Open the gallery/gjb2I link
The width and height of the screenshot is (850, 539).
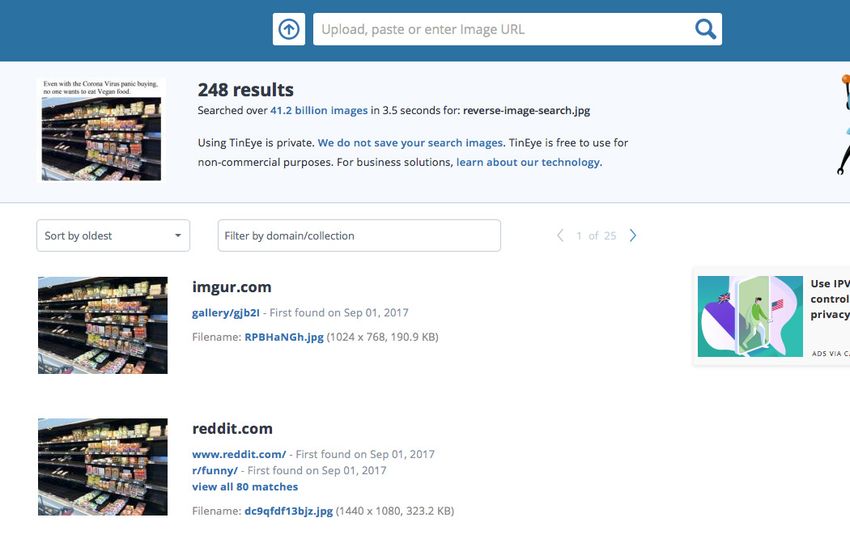tap(226, 313)
